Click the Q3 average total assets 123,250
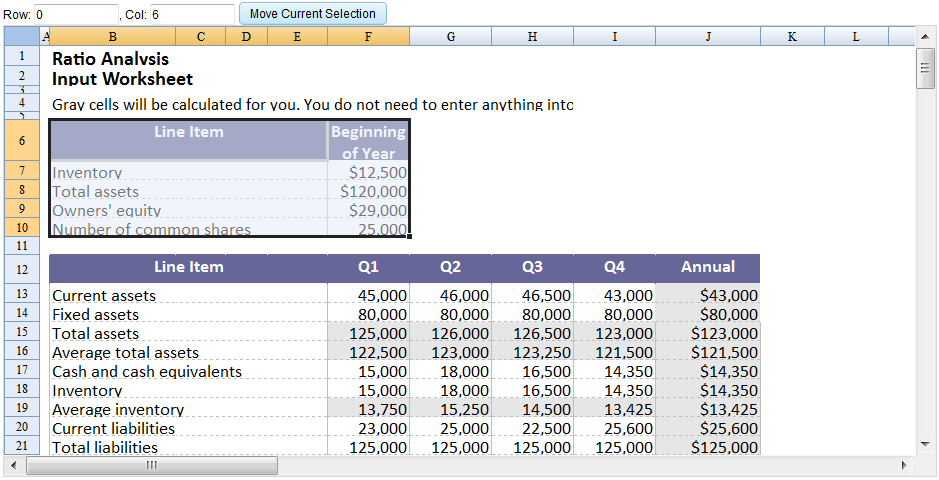 [x=532, y=352]
